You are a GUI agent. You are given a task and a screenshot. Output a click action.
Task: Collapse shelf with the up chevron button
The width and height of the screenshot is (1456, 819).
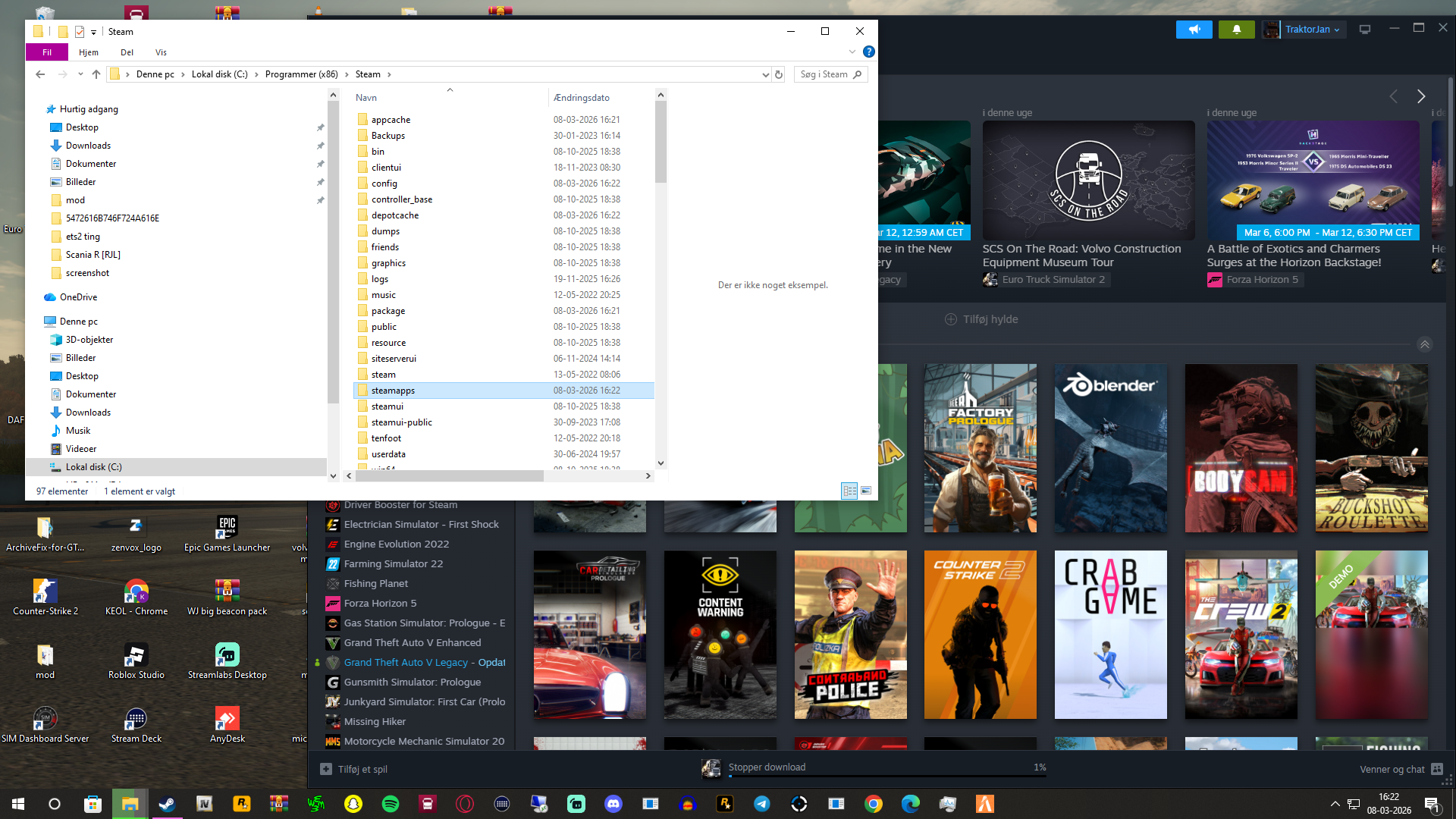(1425, 344)
